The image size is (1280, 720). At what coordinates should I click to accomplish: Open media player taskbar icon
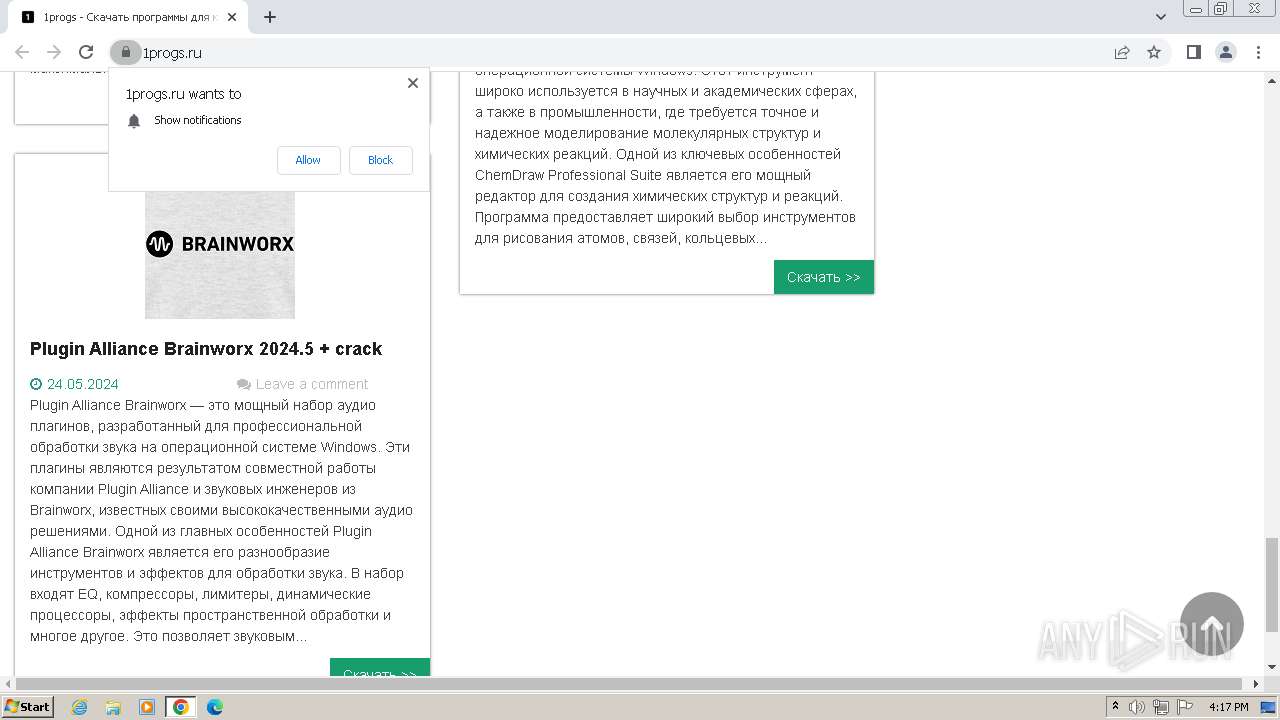147,707
